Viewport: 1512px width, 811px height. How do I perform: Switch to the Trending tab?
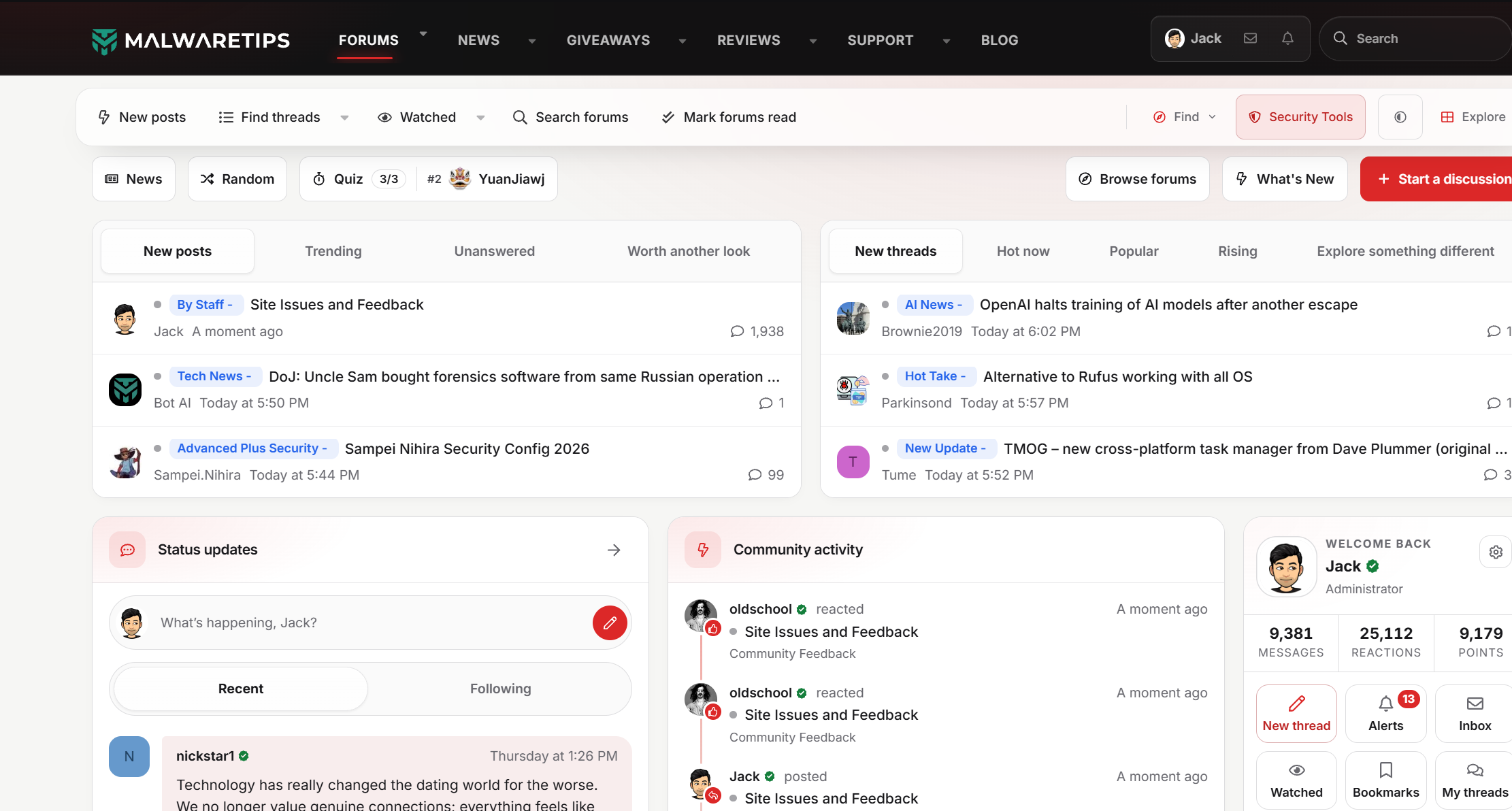[x=333, y=251]
